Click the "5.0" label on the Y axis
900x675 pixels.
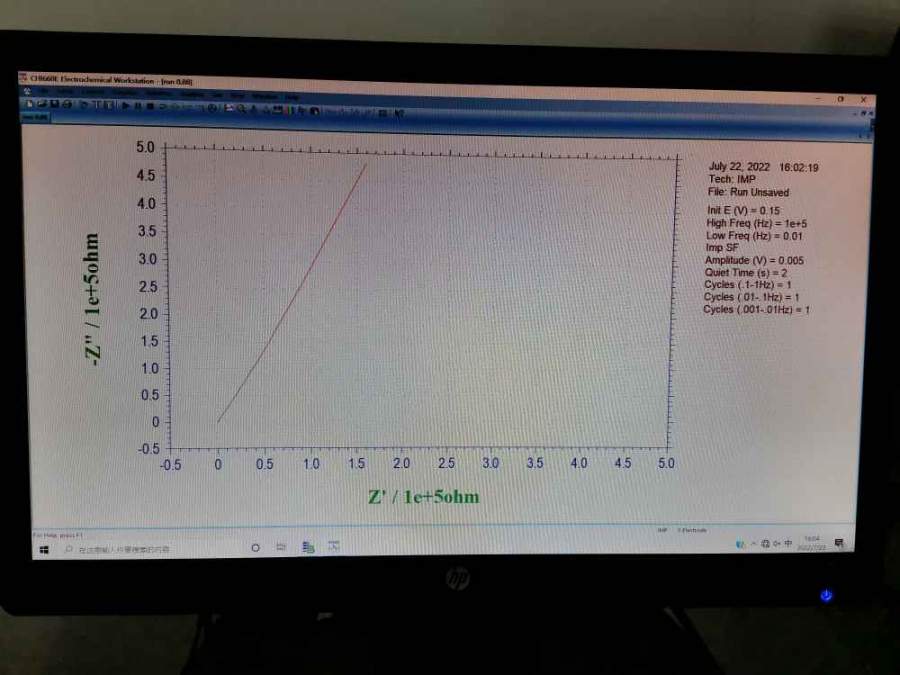[x=145, y=147]
